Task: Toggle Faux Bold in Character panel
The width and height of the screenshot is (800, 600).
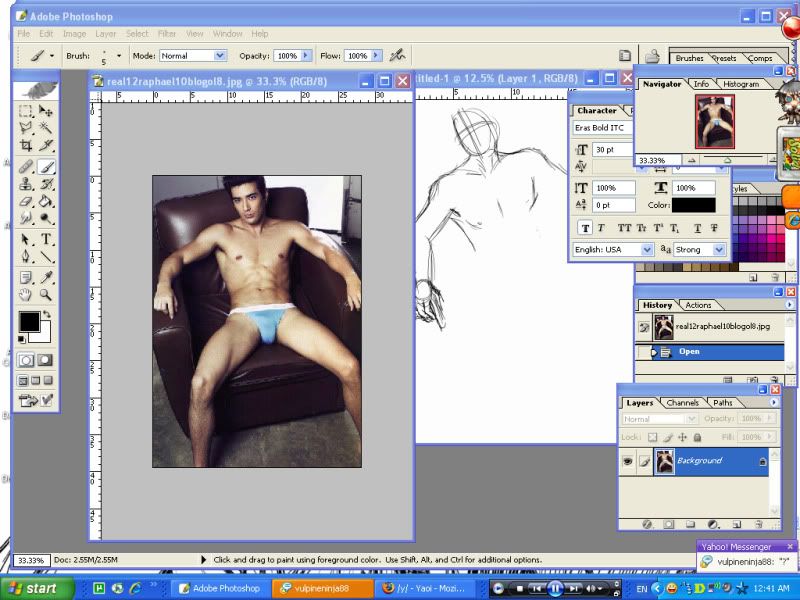Action: (x=585, y=227)
